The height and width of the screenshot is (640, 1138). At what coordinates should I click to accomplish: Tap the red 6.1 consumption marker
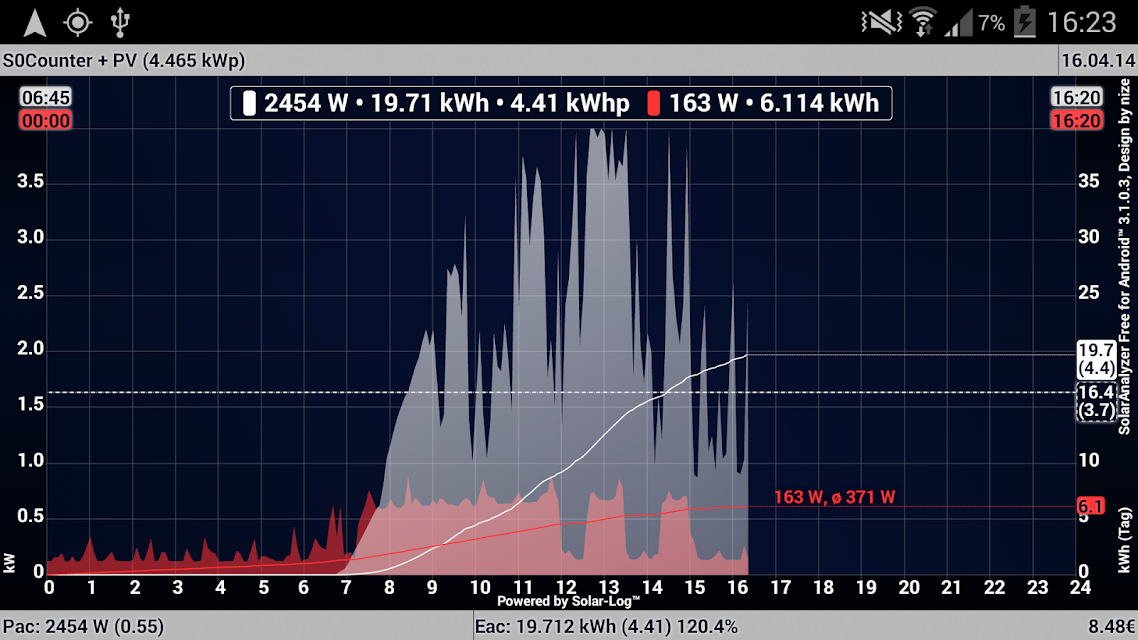pos(1090,506)
